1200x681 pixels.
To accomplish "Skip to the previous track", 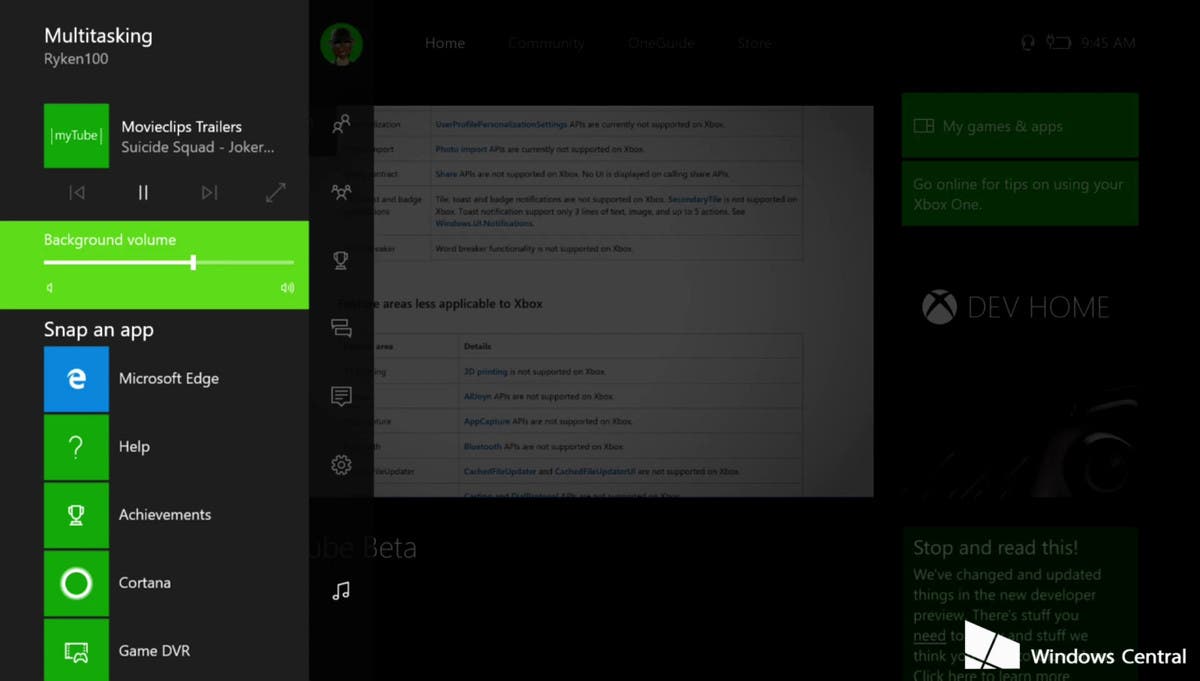I will click(77, 192).
